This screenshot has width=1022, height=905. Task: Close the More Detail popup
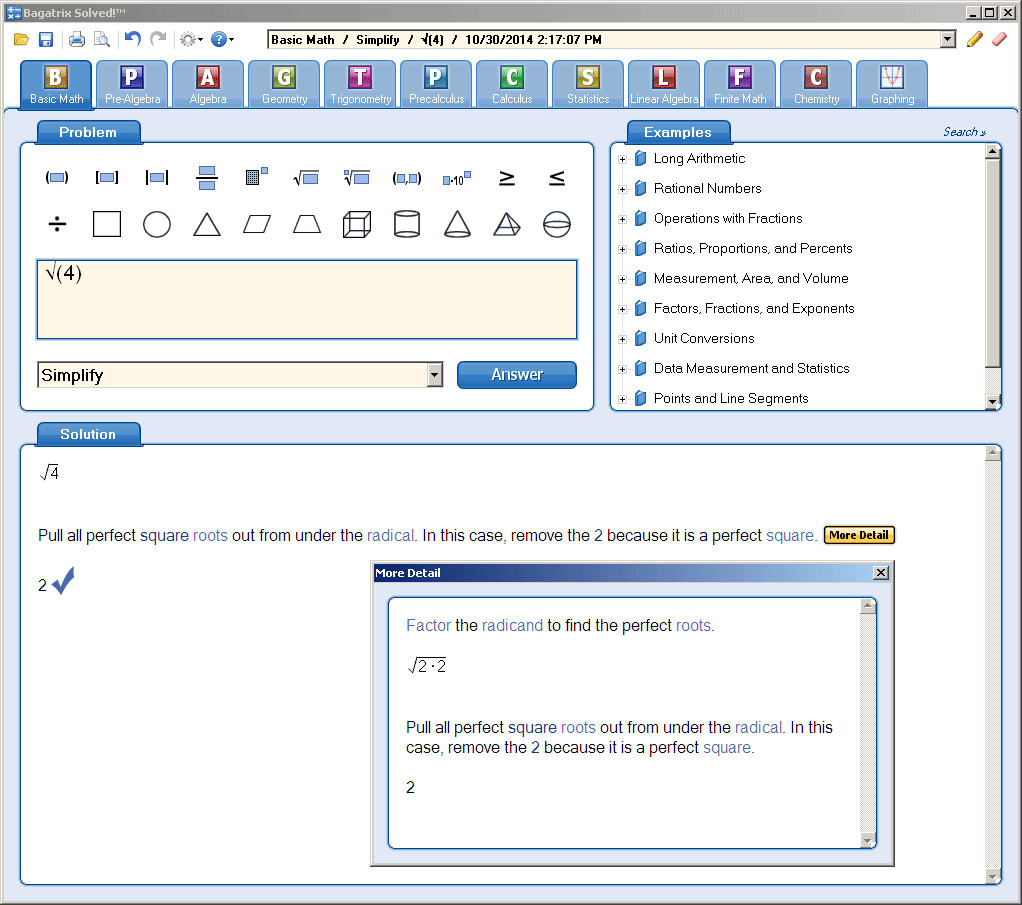click(881, 572)
